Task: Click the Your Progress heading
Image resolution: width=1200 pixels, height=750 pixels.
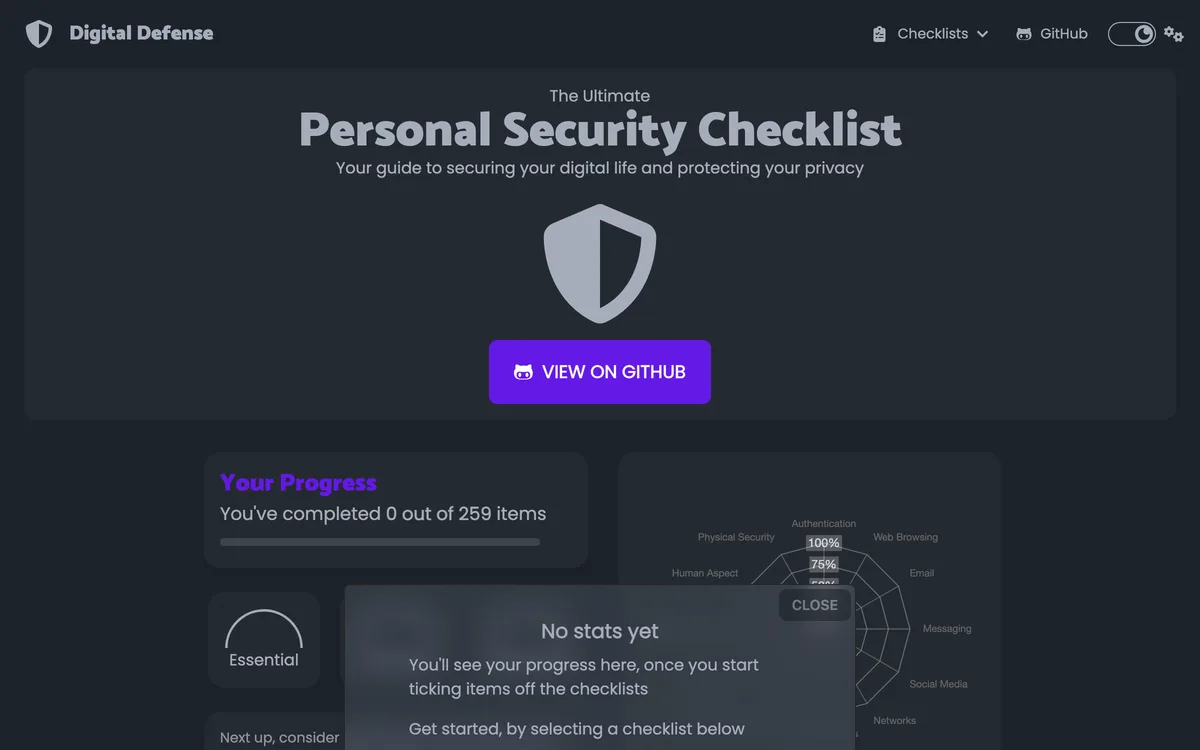Action: (298, 482)
